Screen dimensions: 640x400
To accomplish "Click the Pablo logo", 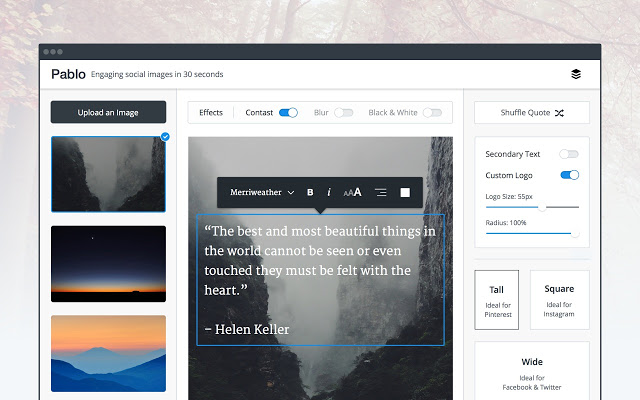I will tap(68, 74).
